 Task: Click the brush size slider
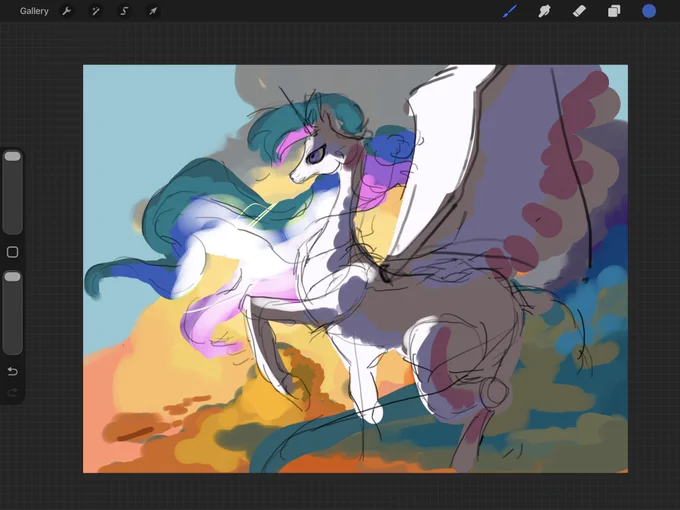pos(13,193)
